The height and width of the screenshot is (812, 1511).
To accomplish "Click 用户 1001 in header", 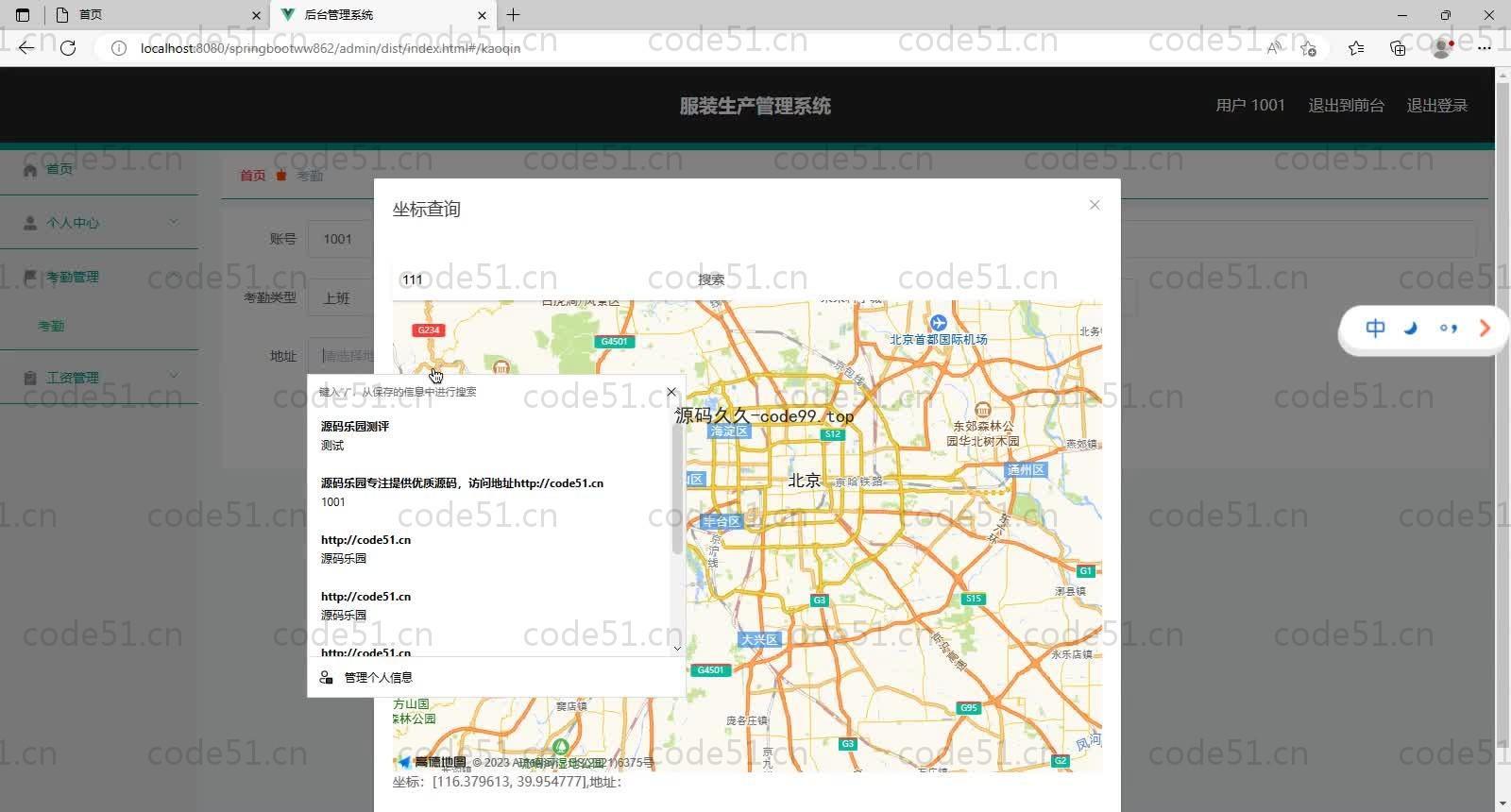I will [1250, 106].
